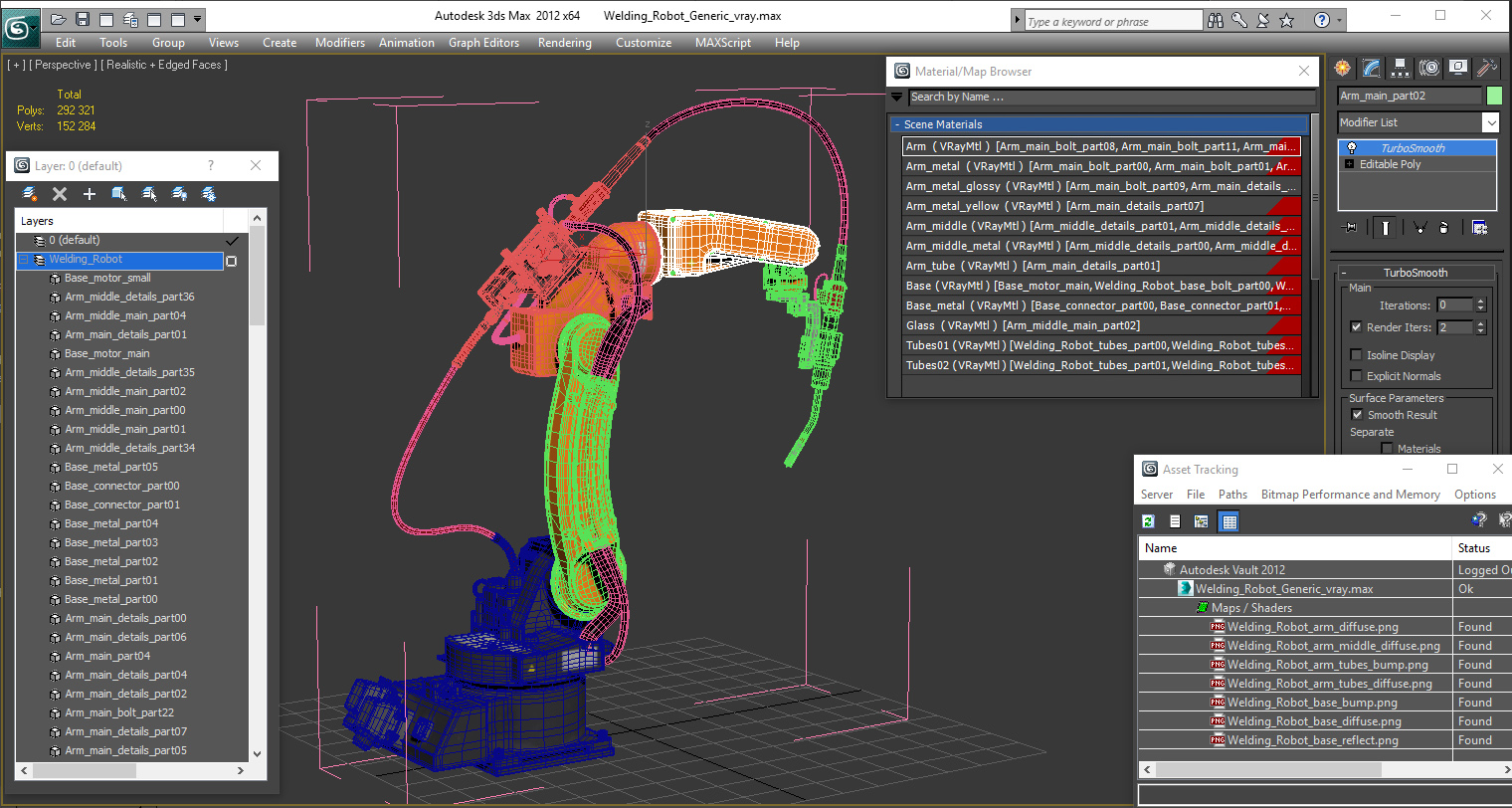Open the Modify command panel tab

coord(1372,68)
